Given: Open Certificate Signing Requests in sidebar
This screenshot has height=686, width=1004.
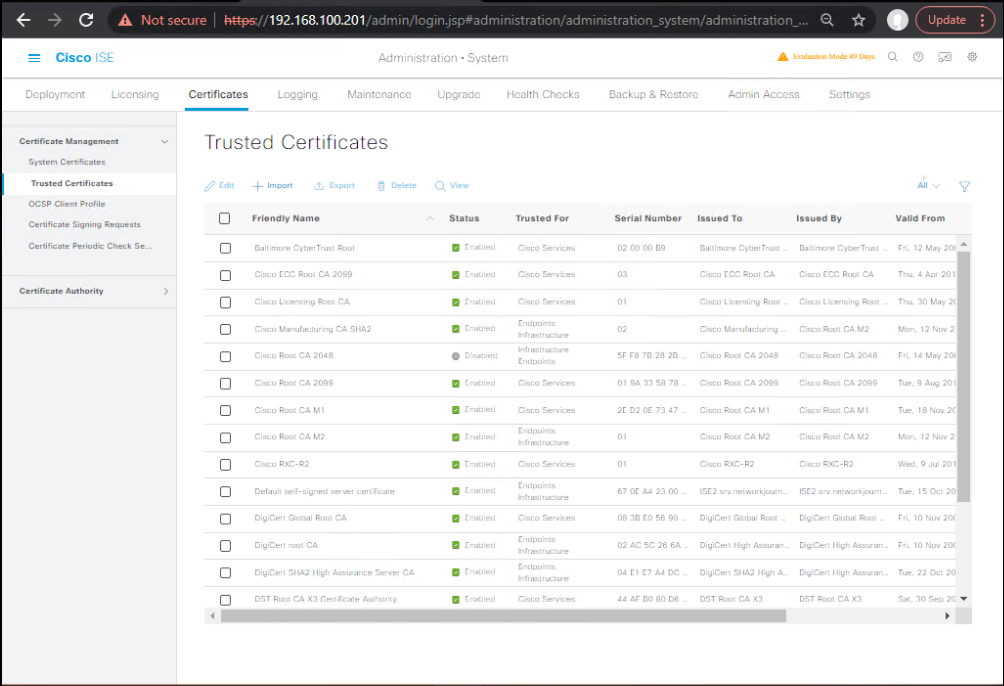Looking at the screenshot, I should 85,225.
